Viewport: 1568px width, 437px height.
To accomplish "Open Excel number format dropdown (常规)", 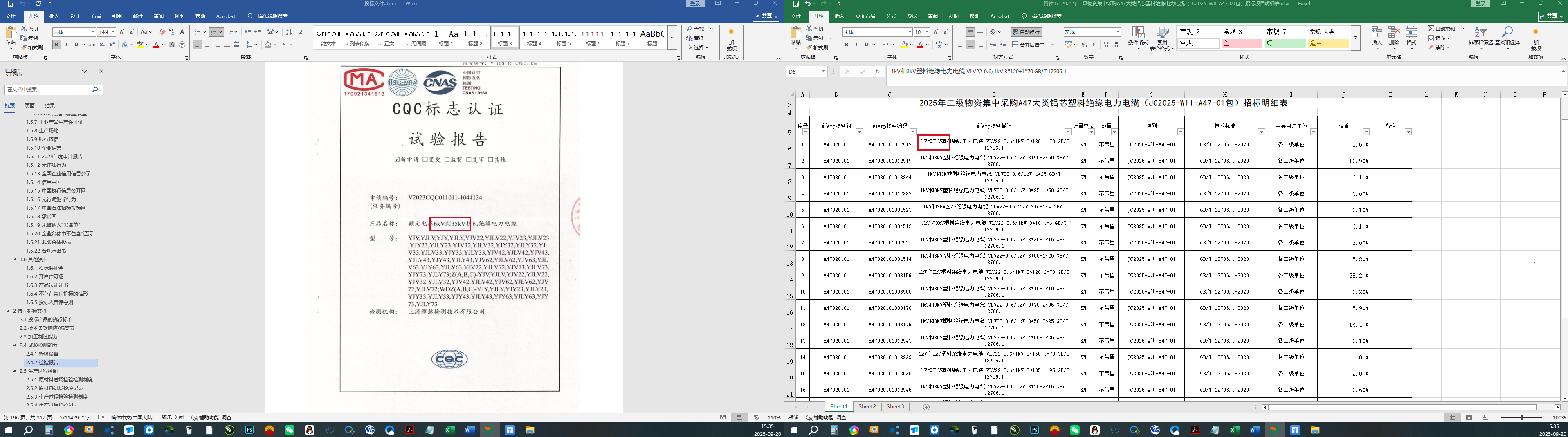I will (x=1118, y=32).
